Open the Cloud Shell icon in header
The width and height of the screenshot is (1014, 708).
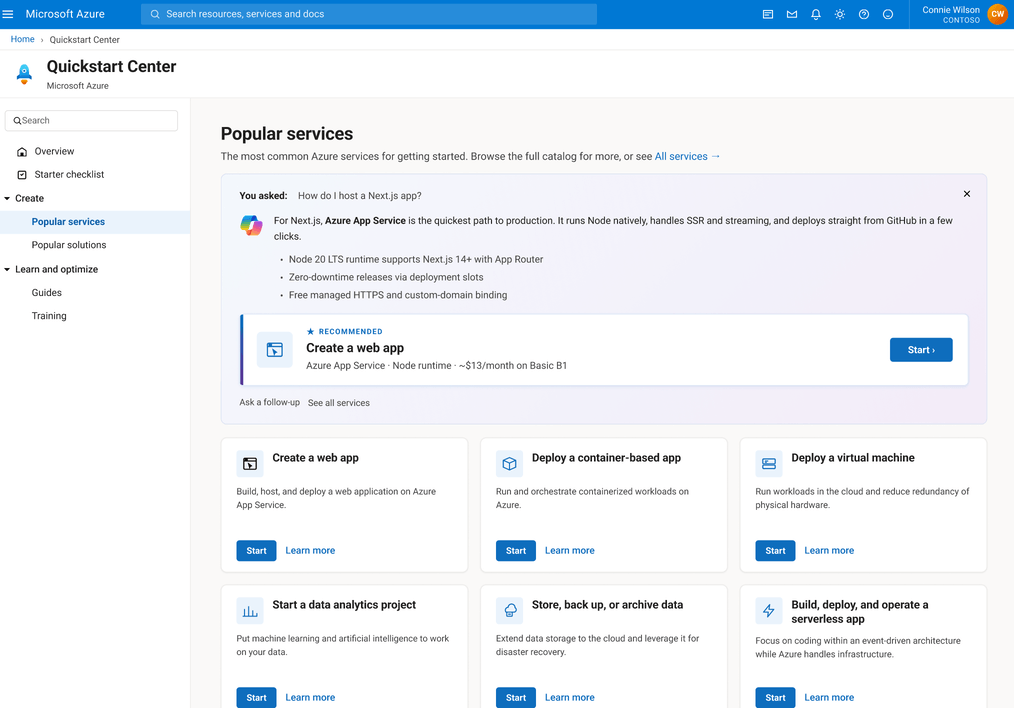pyautogui.click(x=768, y=14)
